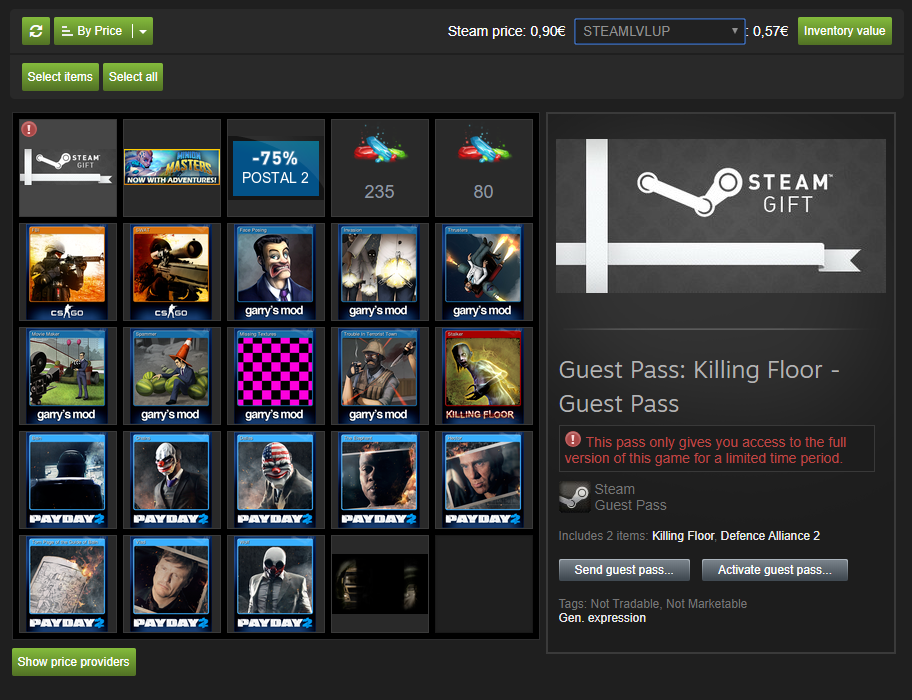Select the dark profile background item
The height and width of the screenshot is (700, 912).
(x=380, y=584)
